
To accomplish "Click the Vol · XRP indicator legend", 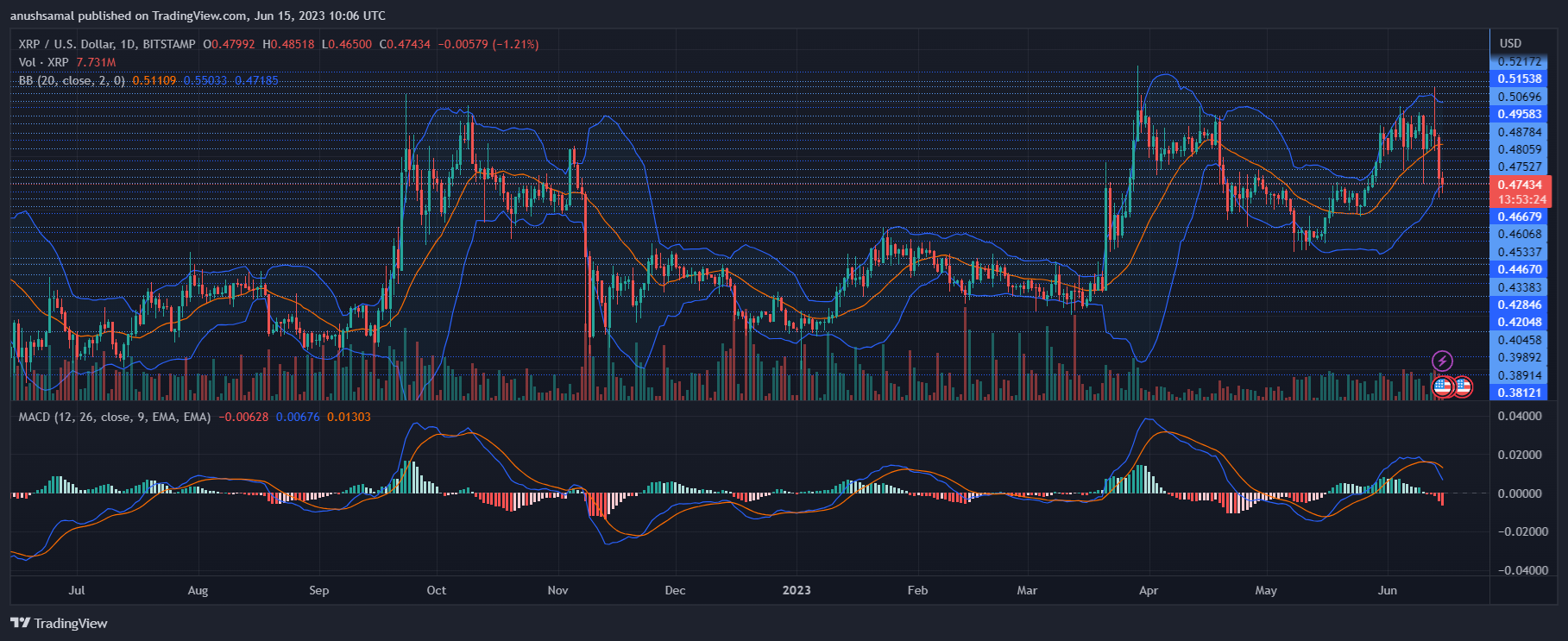I will (x=43, y=62).
